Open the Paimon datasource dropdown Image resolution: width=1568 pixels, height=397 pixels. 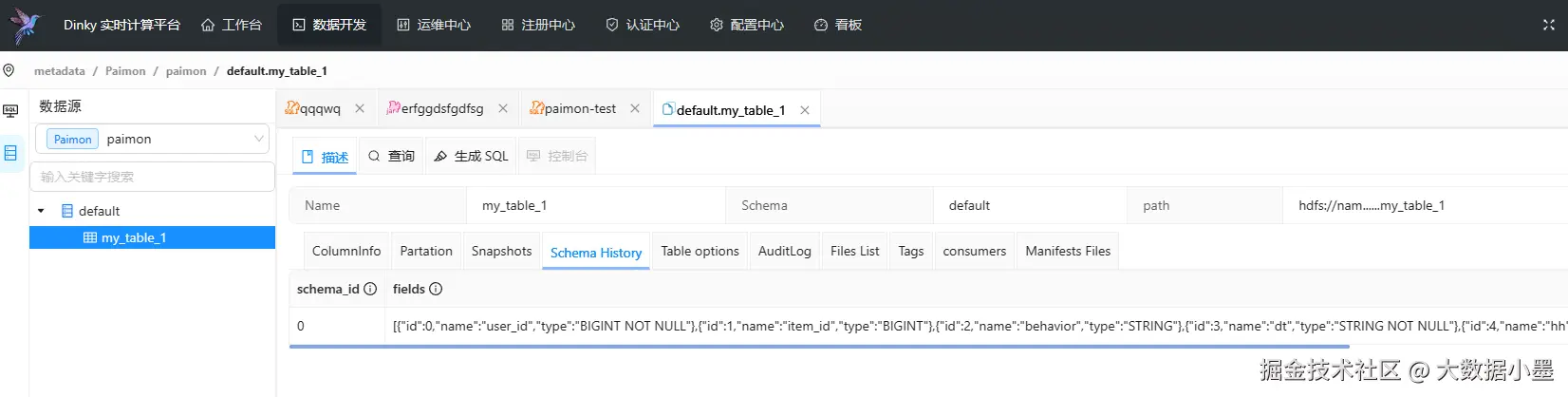(153, 140)
